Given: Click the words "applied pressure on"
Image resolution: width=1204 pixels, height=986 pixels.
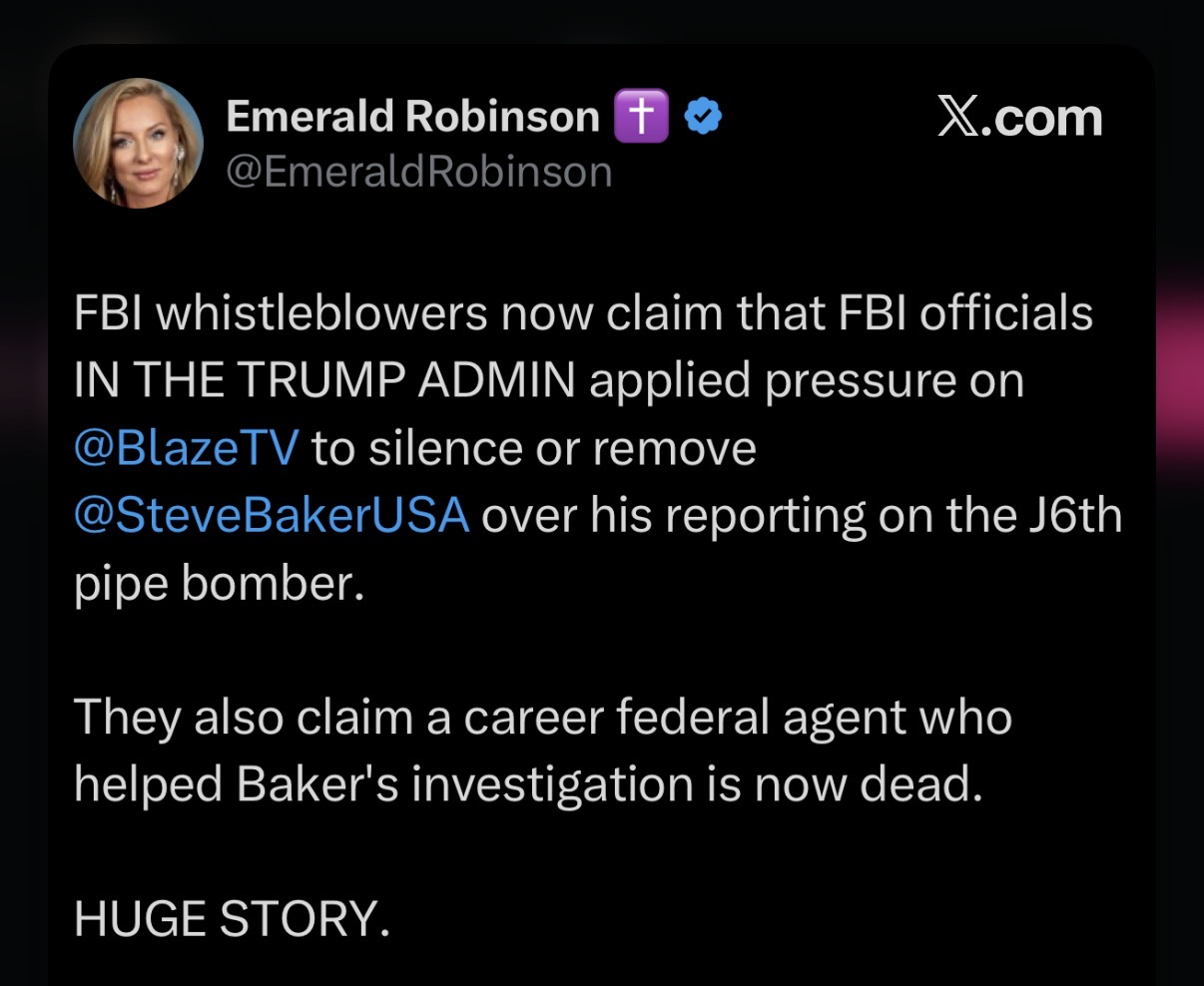Looking at the screenshot, I should click(807, 381).
